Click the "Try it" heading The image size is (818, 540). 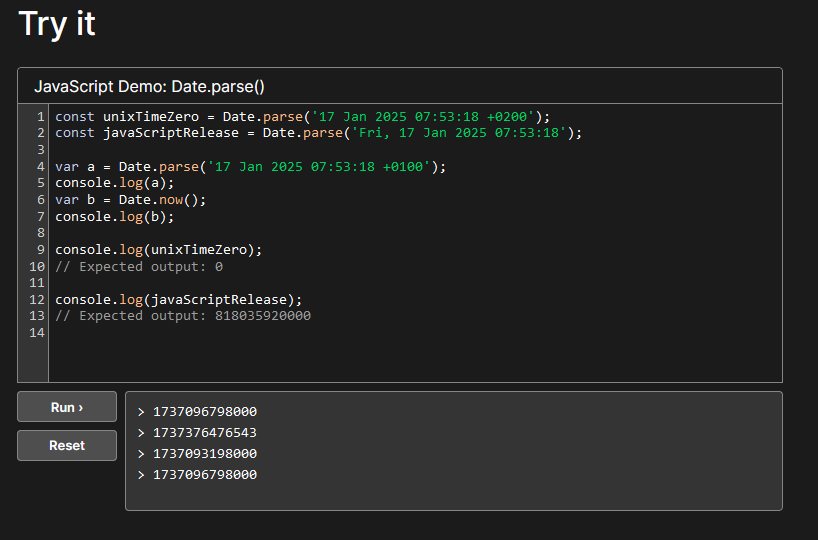click(x=57, y=24)
